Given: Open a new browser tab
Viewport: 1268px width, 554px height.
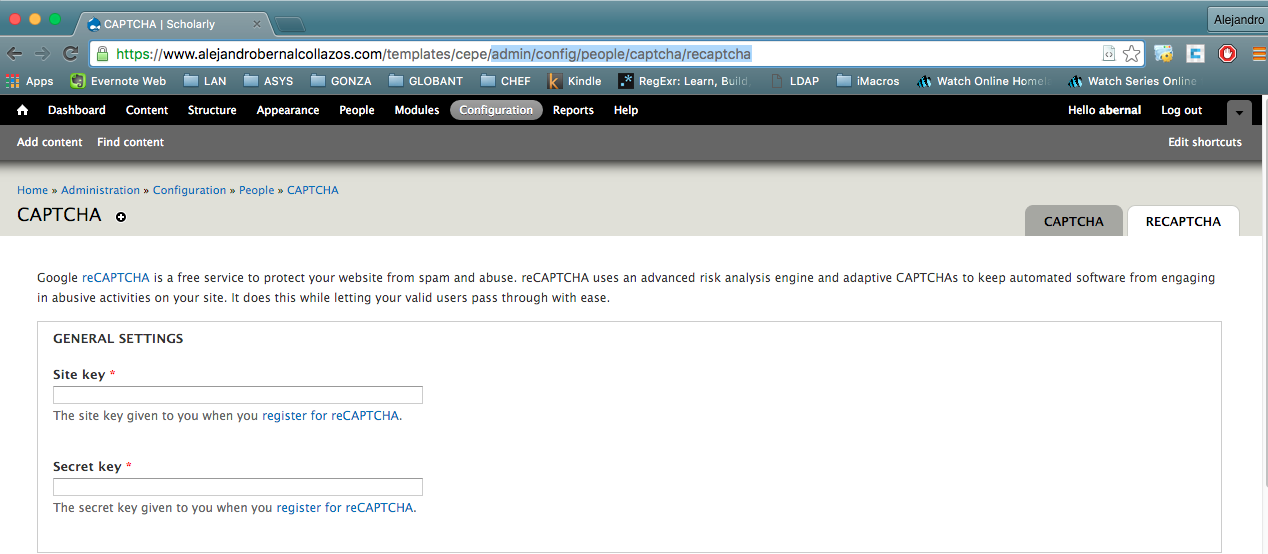Looking at the screenshot, I should (289, 24).
